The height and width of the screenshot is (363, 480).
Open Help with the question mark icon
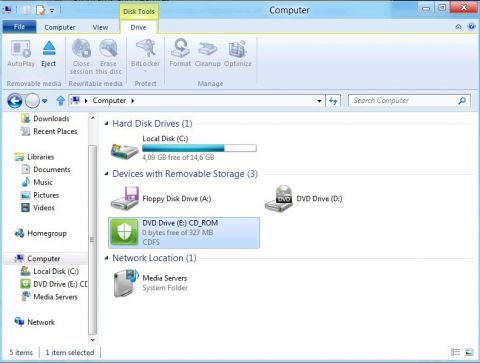point(471,27)
